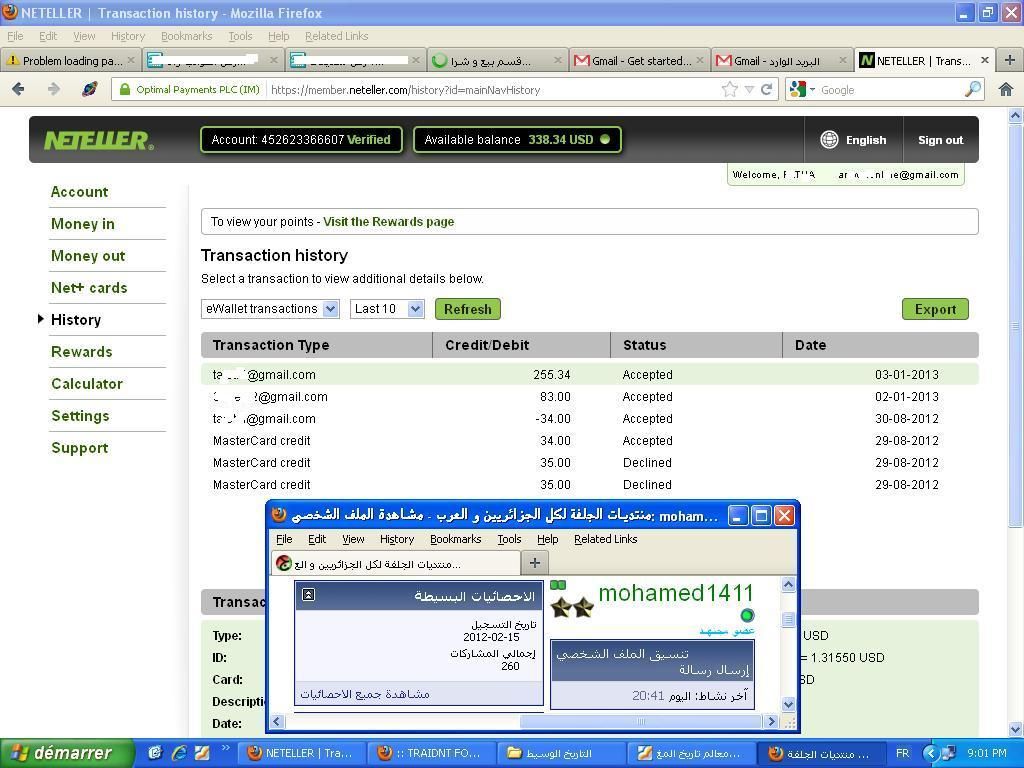Image resolution: width=1024 pixels, height=768 pixels.
Task: Select the MasterCard credit 34.00 Accepted row
Action: [590, 441]
